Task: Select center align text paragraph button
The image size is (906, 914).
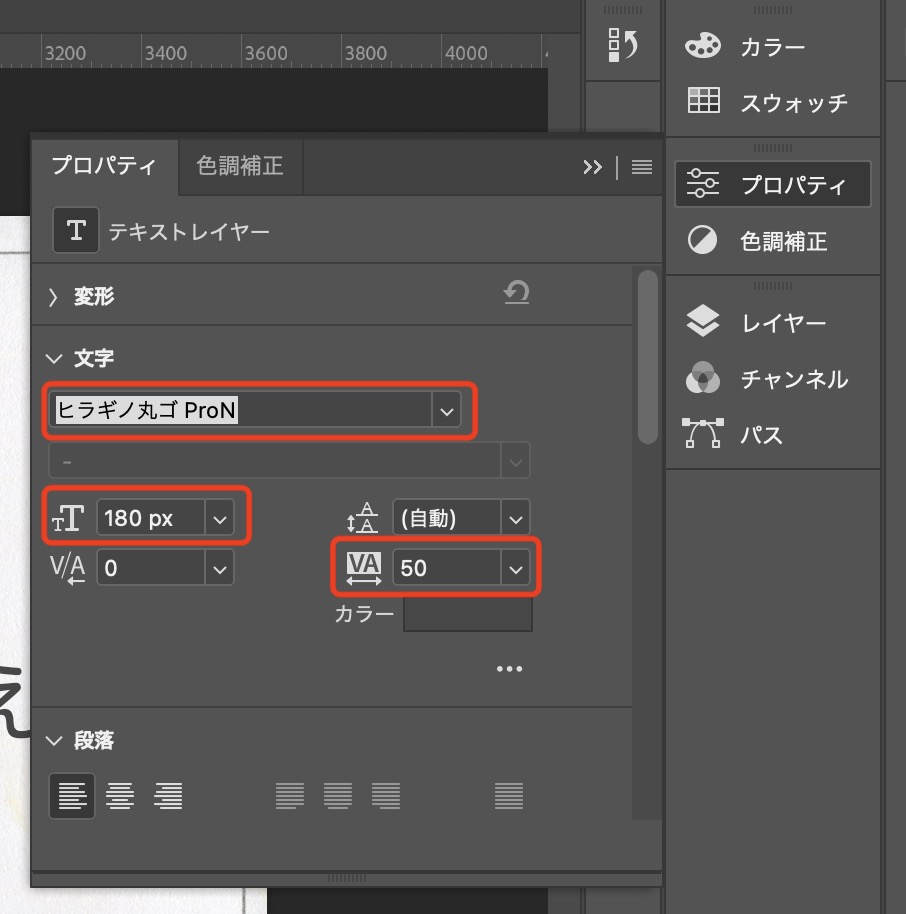Action: [x=120, y=796]
